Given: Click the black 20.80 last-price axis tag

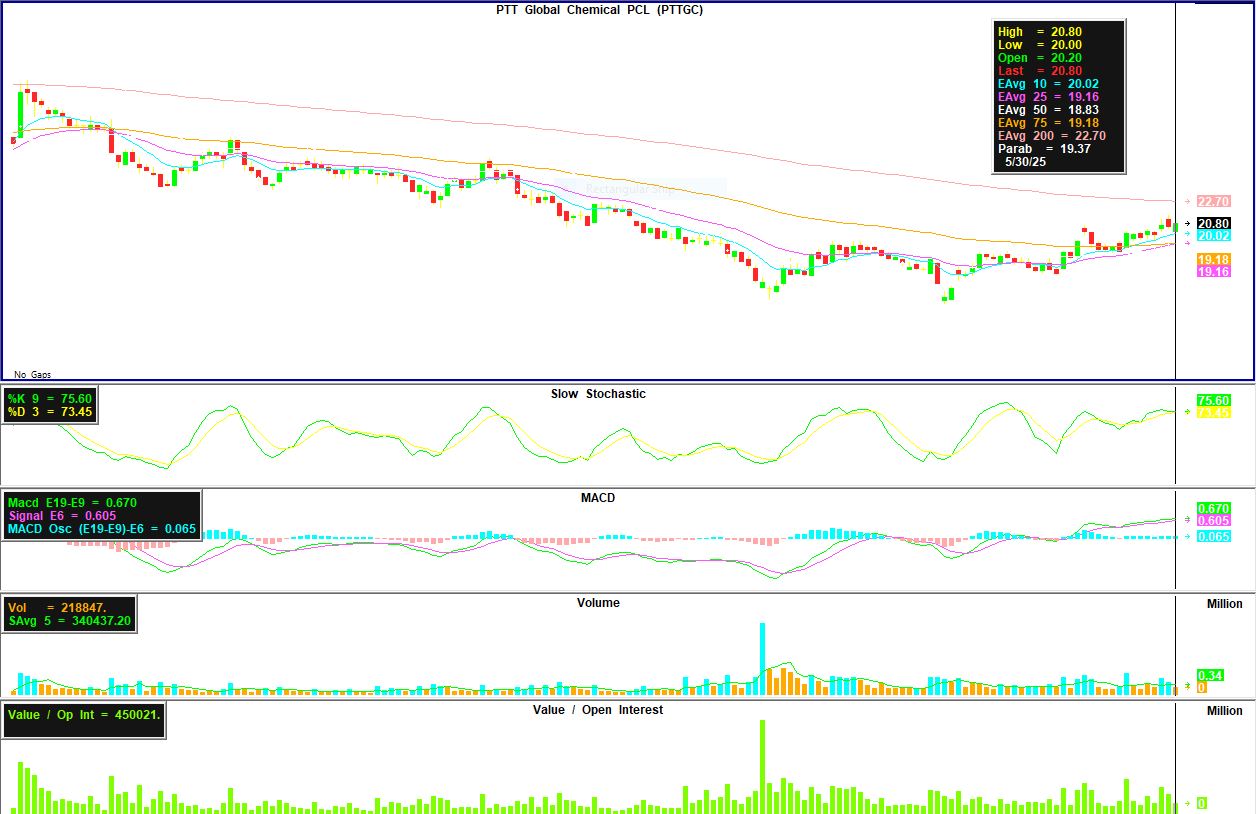Looking at the screenshot, I should 1213,223.
